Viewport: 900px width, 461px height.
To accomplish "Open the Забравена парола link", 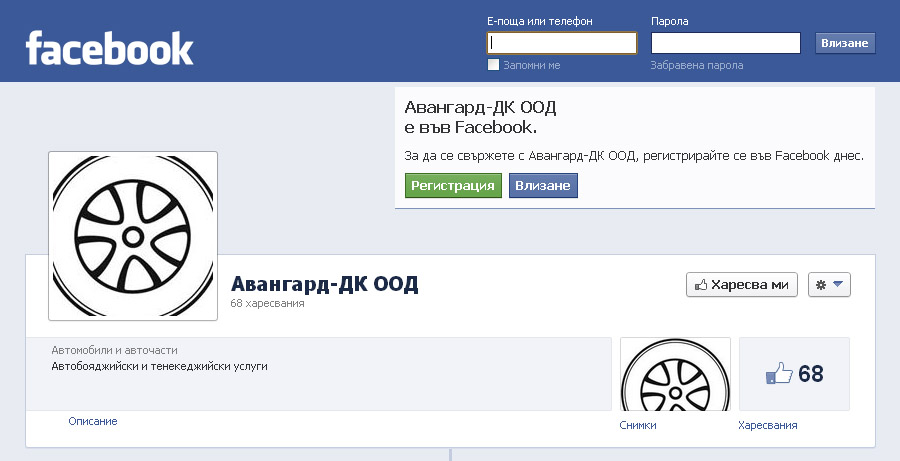I will pyautogui.click(x=697, y=65).
